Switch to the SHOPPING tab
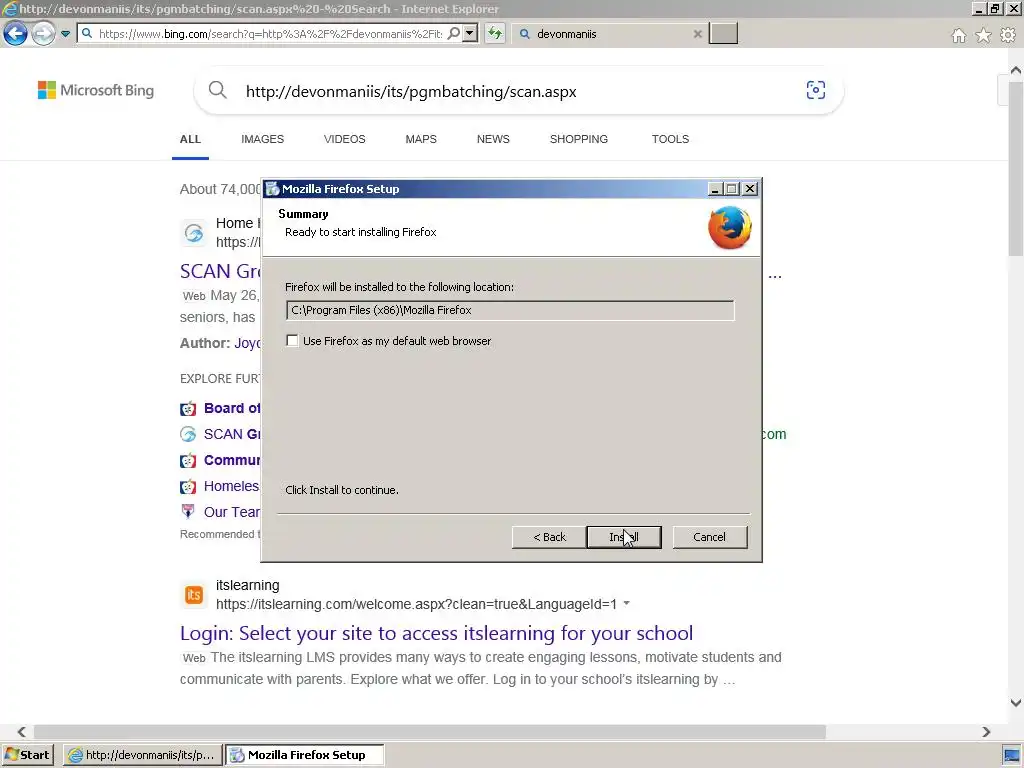Image resolution: width=1024 pixels, height=768 pixels. [x=579, y=139]
